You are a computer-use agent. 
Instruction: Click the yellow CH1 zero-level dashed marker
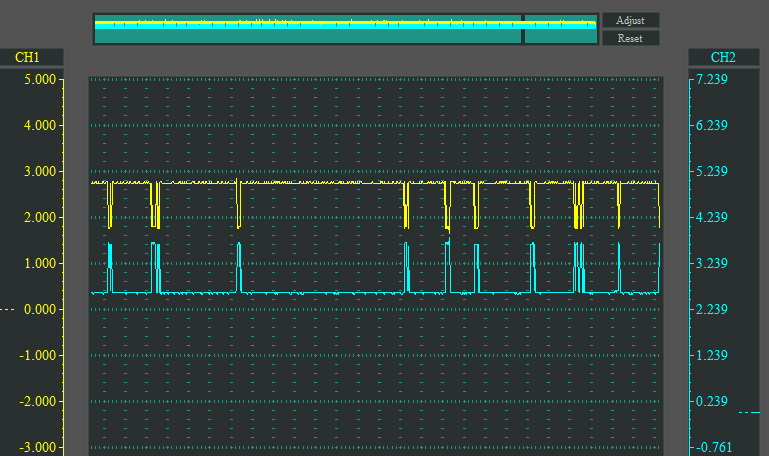point(7,310)
